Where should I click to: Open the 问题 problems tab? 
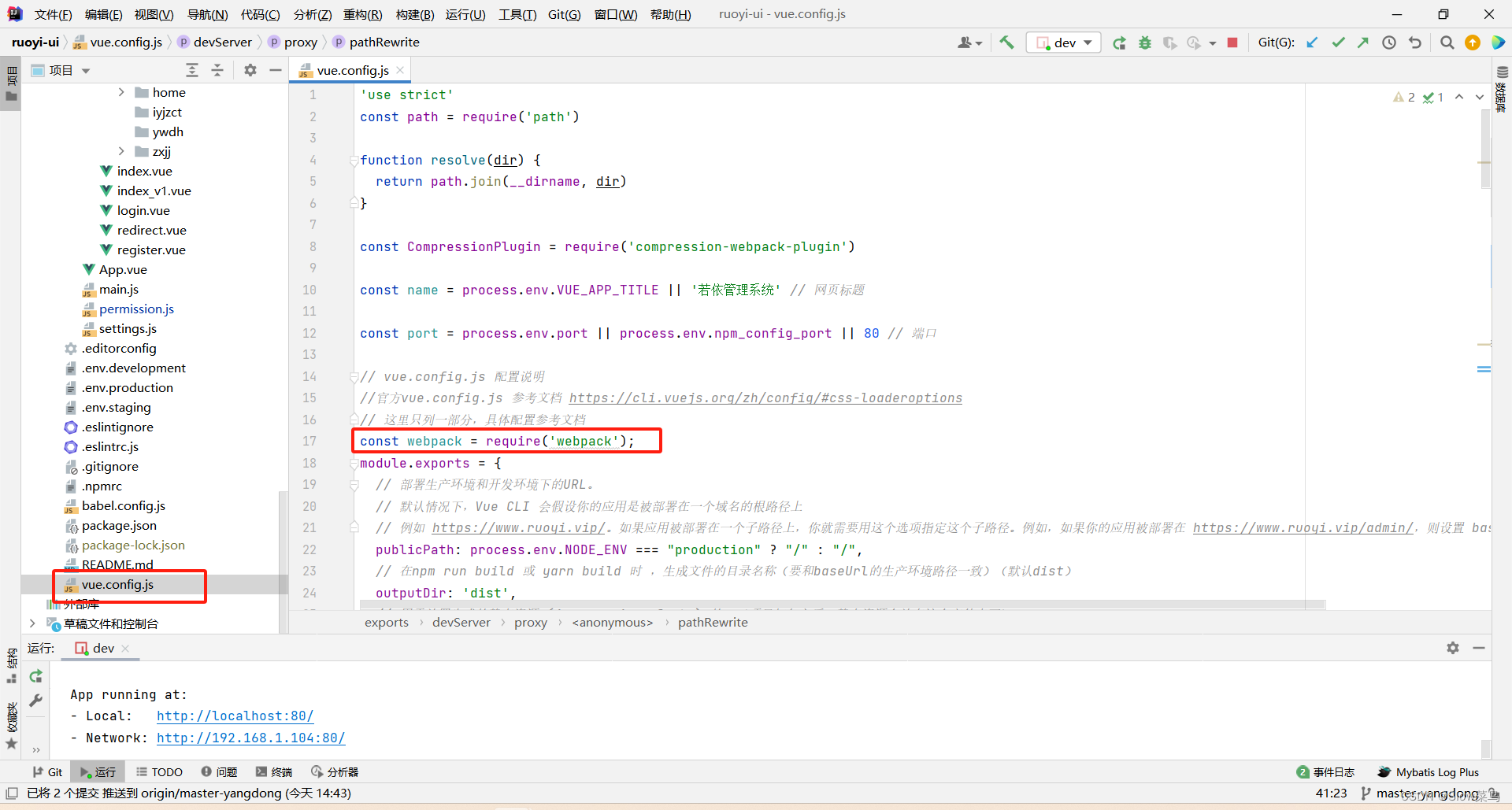219,772
